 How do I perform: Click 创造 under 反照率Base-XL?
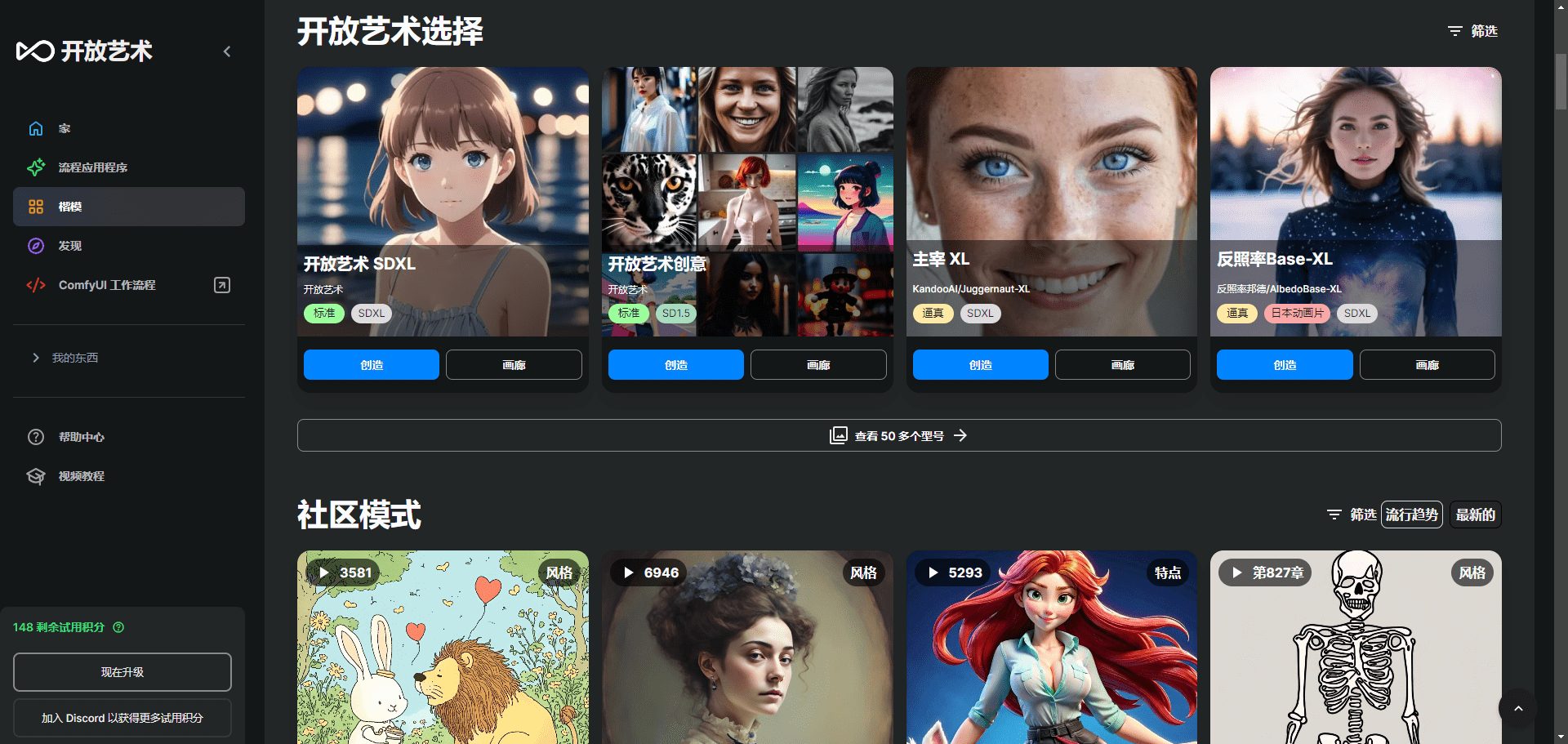pyautogui.click(x=1285, y=365)
